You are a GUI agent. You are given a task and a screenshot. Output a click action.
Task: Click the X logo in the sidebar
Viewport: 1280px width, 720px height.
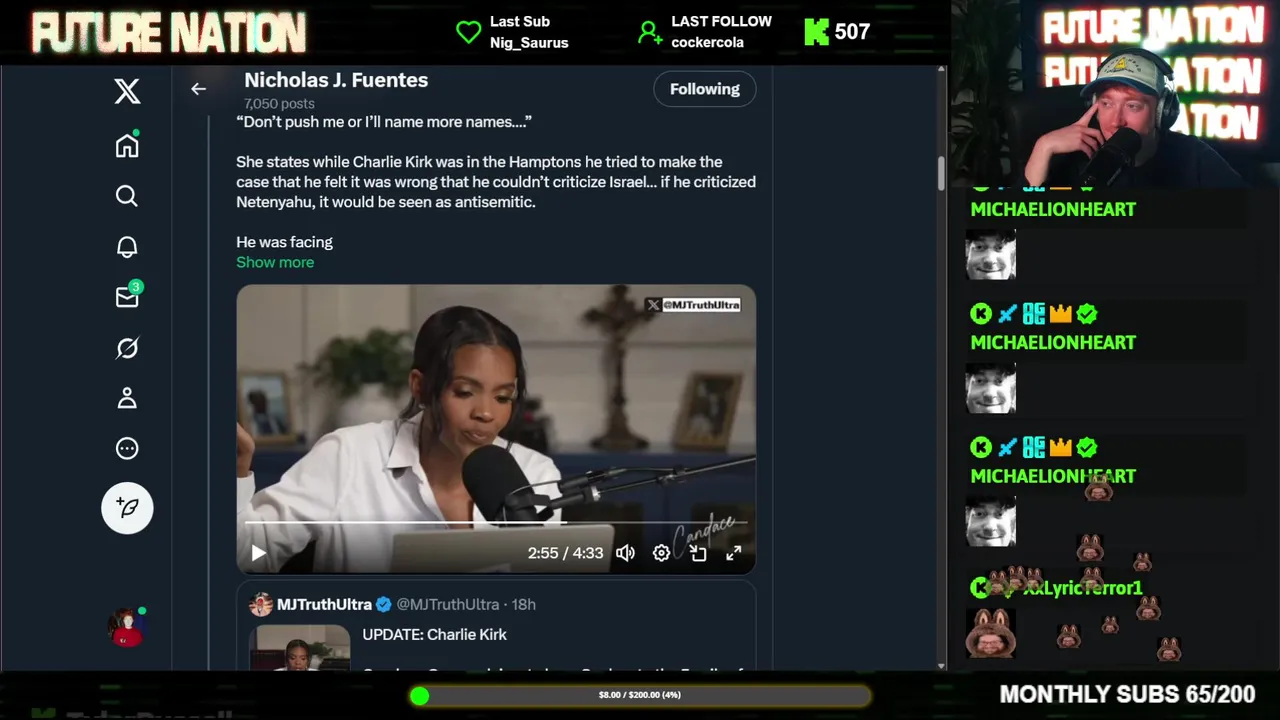[127, 92]
